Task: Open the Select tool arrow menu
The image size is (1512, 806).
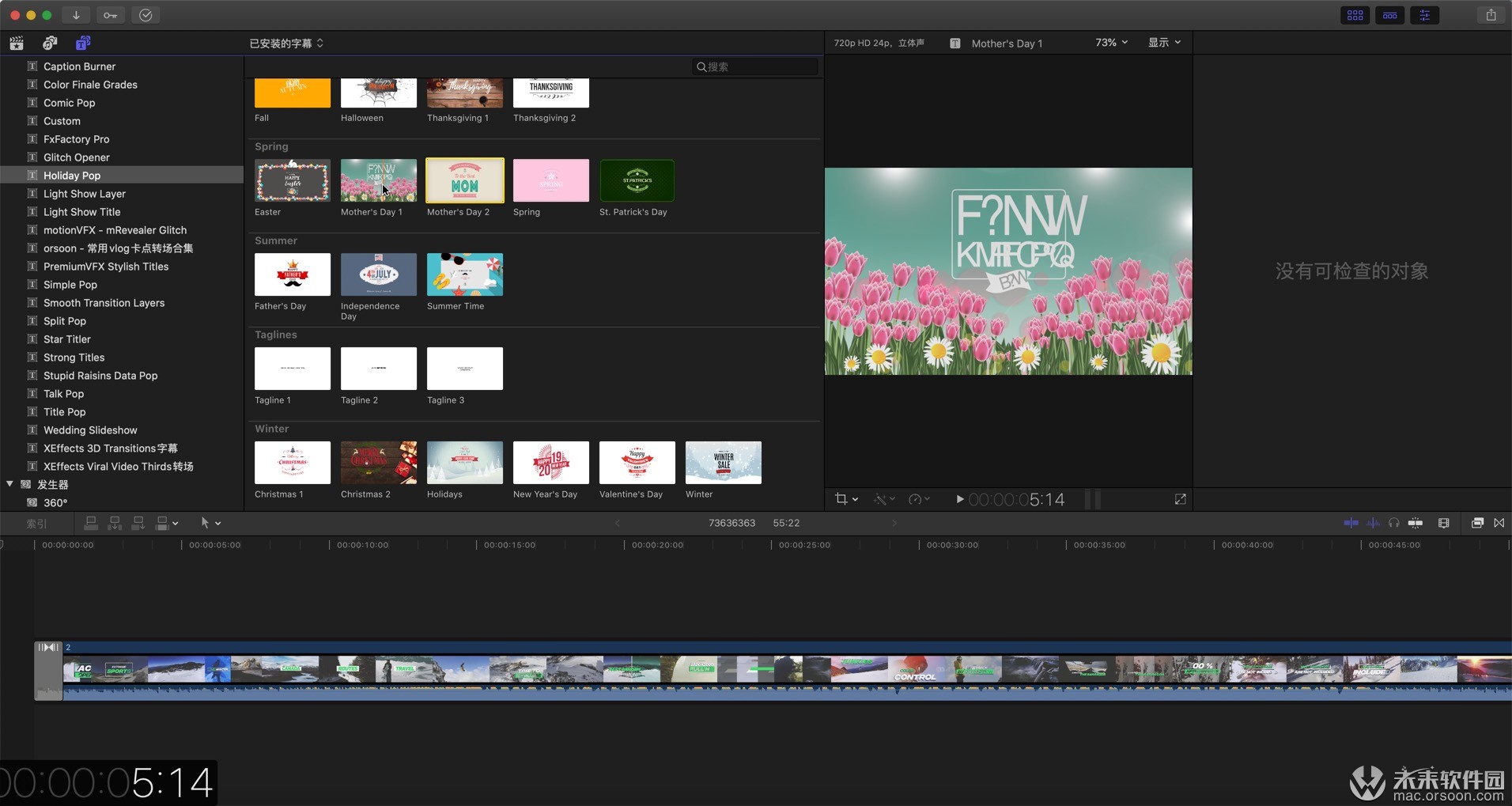Action: [x=210, y=523]
